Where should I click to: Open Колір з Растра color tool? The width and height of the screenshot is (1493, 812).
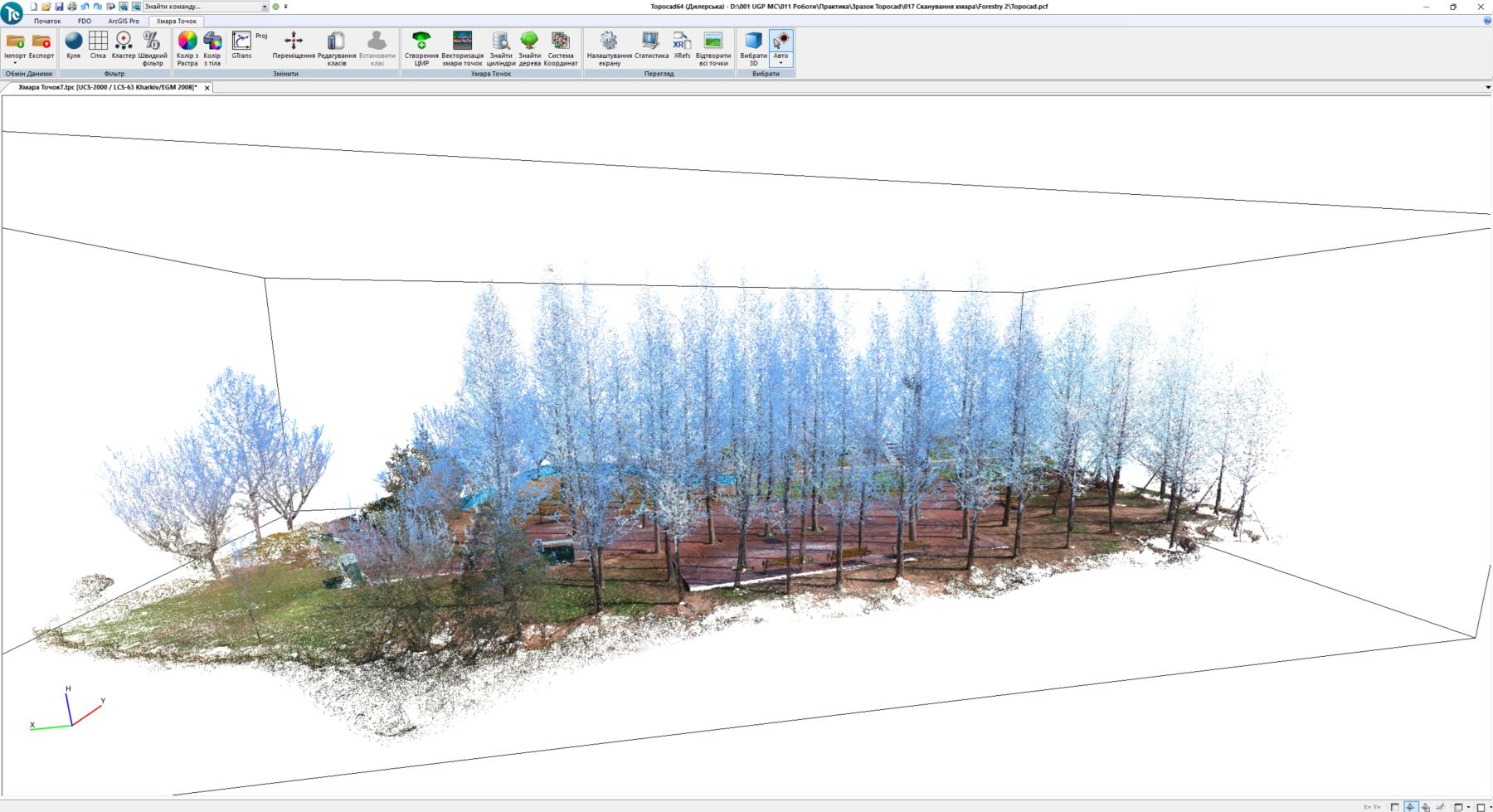[x=187, y=47]
